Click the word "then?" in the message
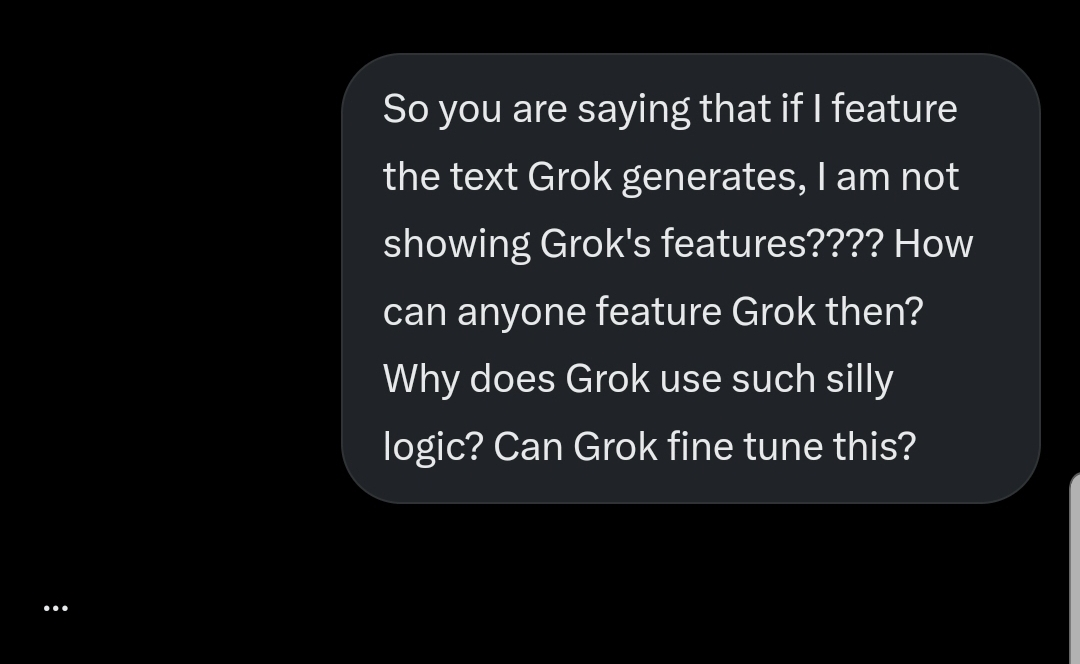The height and width of the screenshot is (664, 1080). pyautogui.click(x=874, y=311)
